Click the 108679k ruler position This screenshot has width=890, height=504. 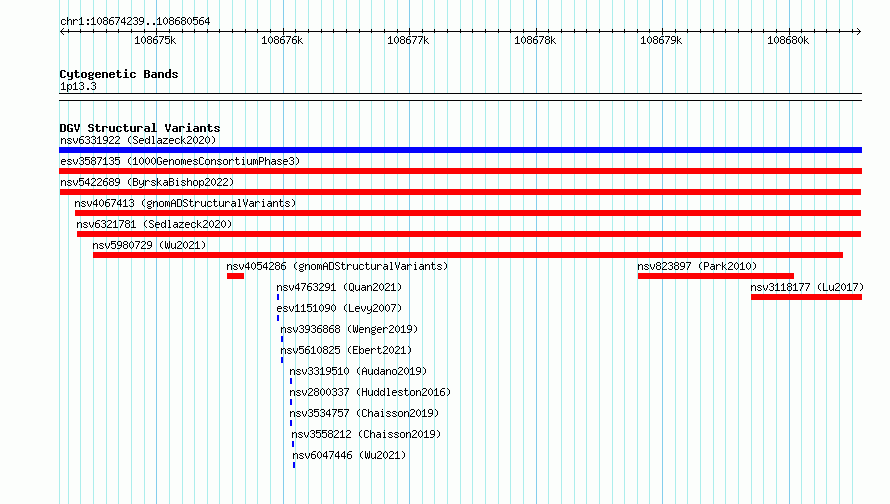(x=661, y=40)
